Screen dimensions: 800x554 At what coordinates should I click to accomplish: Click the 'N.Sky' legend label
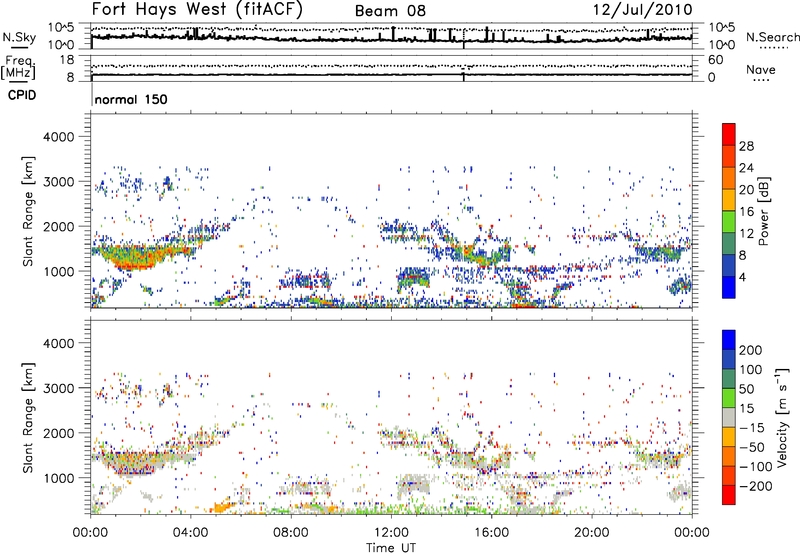click(19, 37)
